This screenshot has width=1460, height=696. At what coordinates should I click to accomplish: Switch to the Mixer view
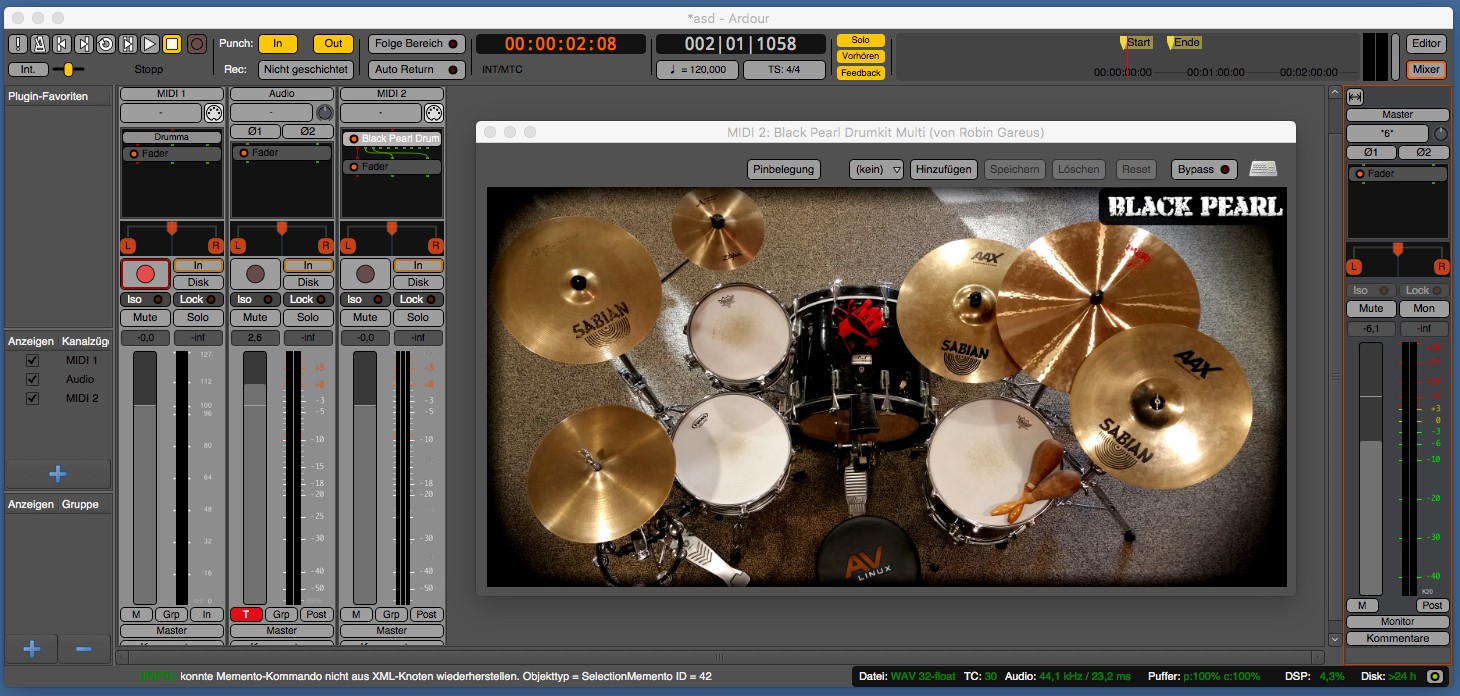point(1426,70)
